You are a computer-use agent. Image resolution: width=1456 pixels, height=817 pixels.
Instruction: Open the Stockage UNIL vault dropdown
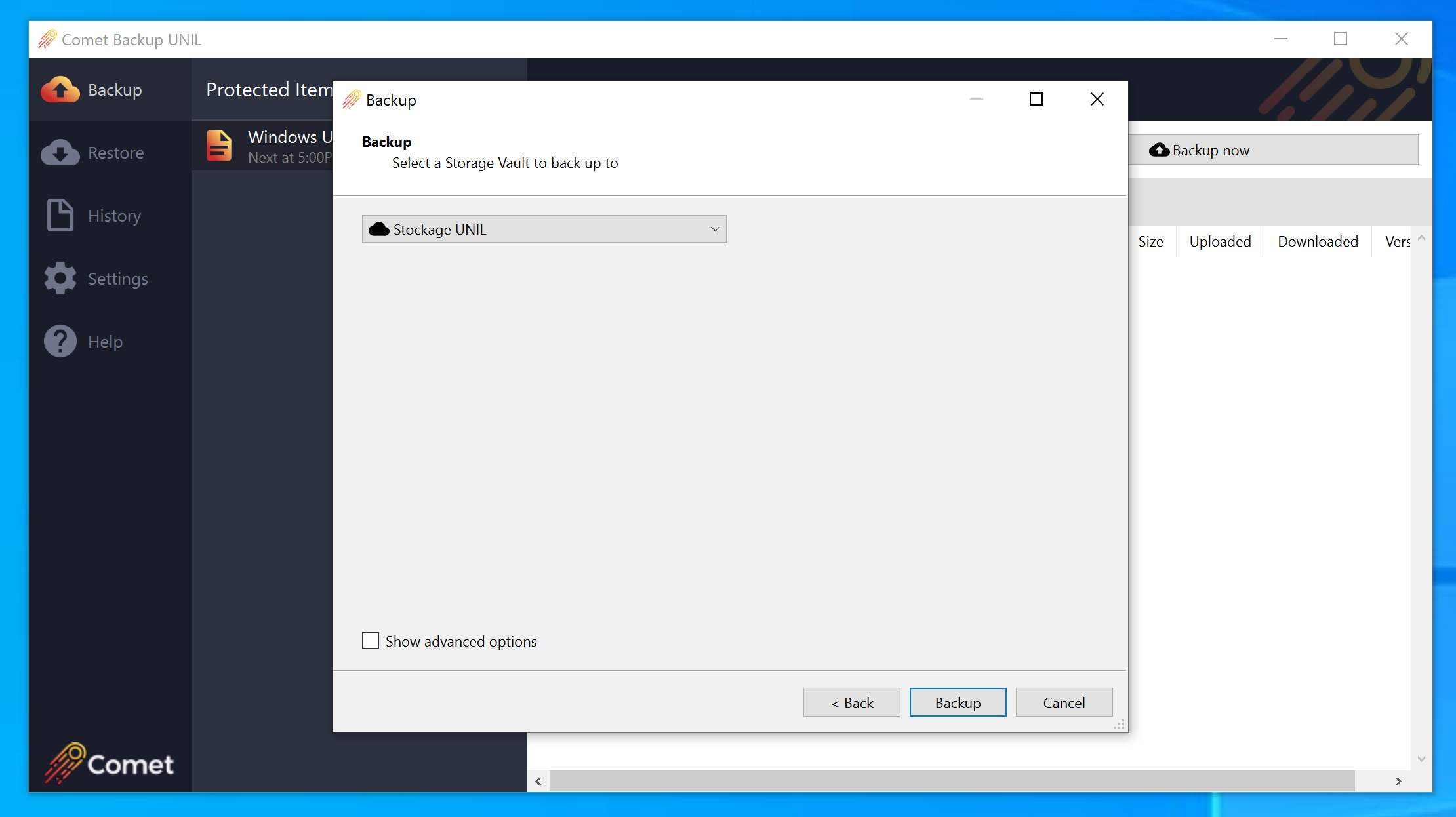(543, 229)
